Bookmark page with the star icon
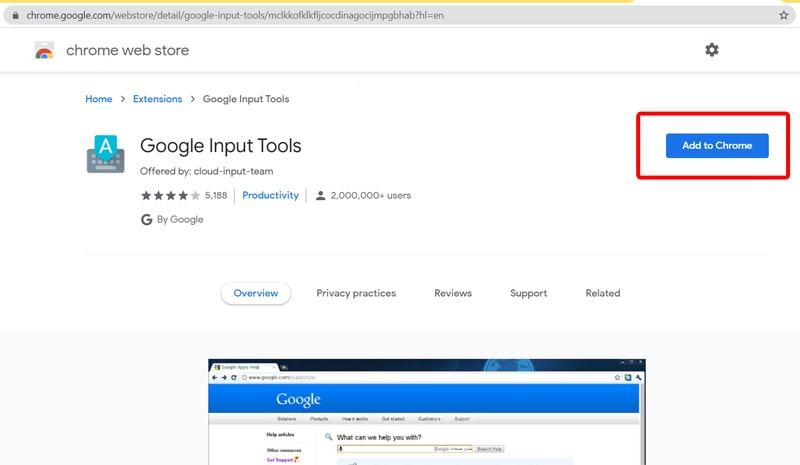800x465 pixels. 784,15
